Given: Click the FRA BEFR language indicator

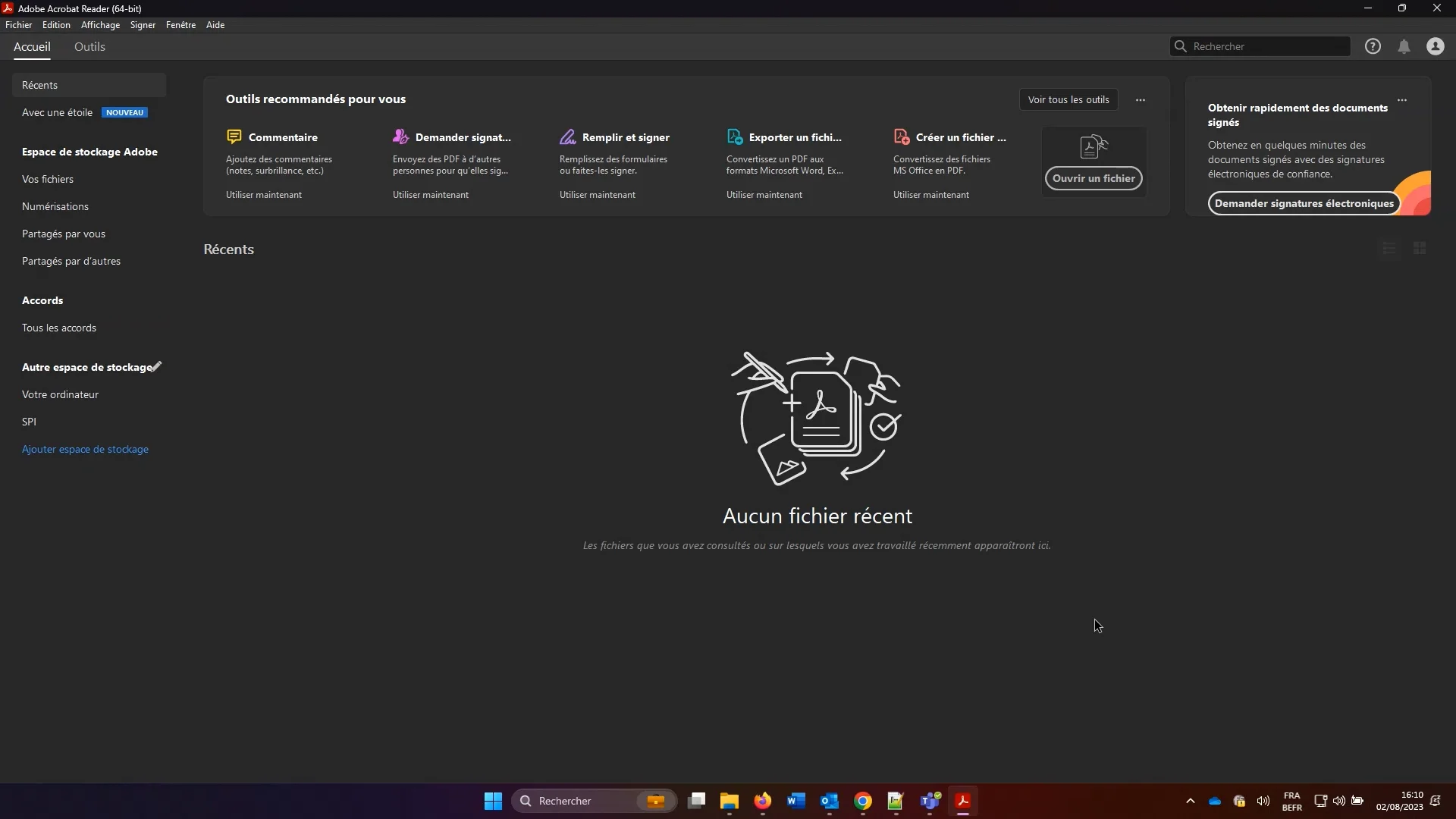Looking at the screenshot, I should (1291, 801).
